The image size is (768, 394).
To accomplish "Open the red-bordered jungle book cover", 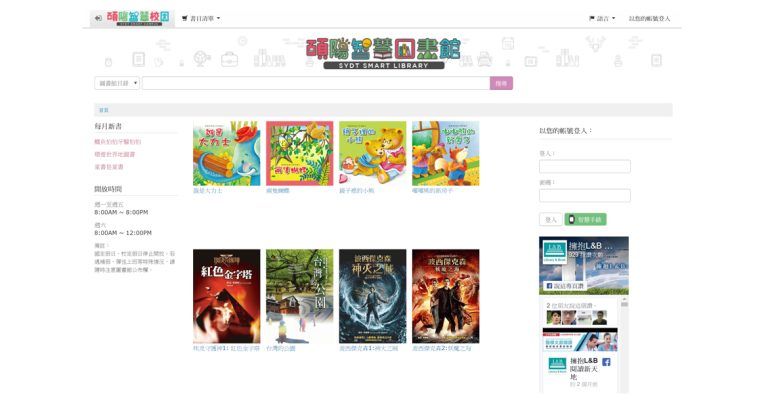I will [300, 153].
